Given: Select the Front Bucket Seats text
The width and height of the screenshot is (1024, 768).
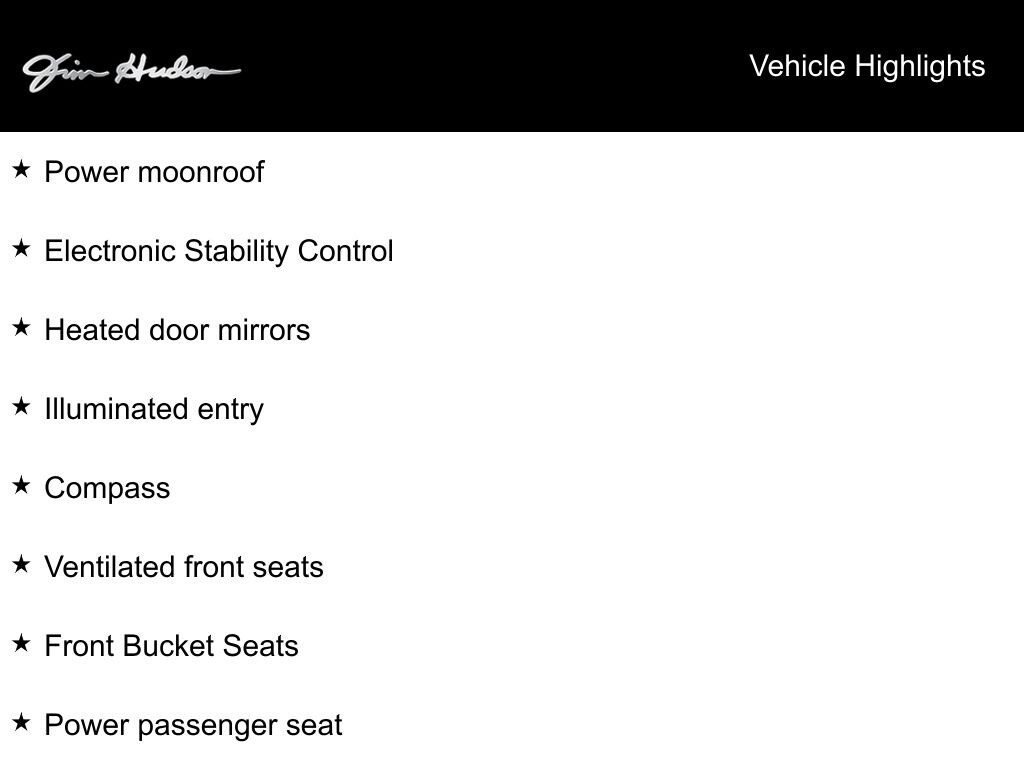Looking at the screenshot, I should click(x=171, y=646).
